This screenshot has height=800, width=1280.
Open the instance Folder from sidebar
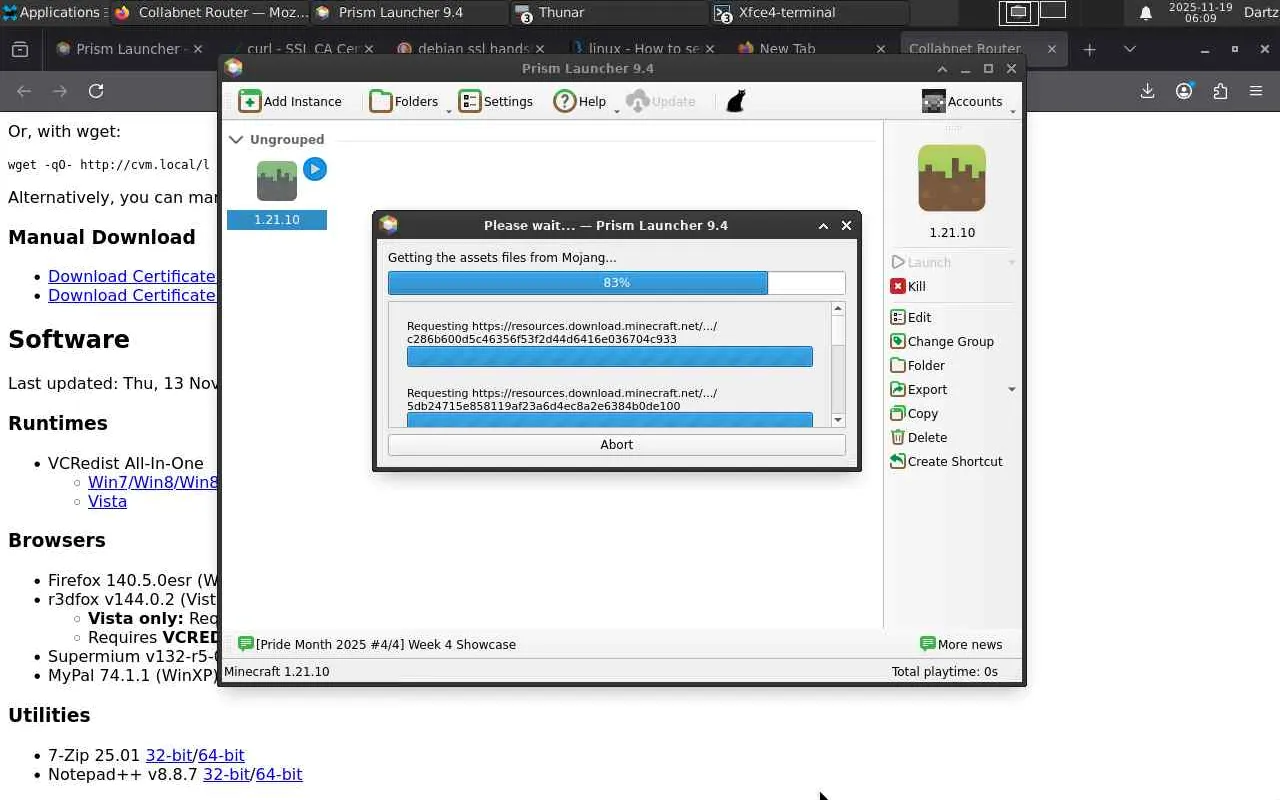click(917, 365)
